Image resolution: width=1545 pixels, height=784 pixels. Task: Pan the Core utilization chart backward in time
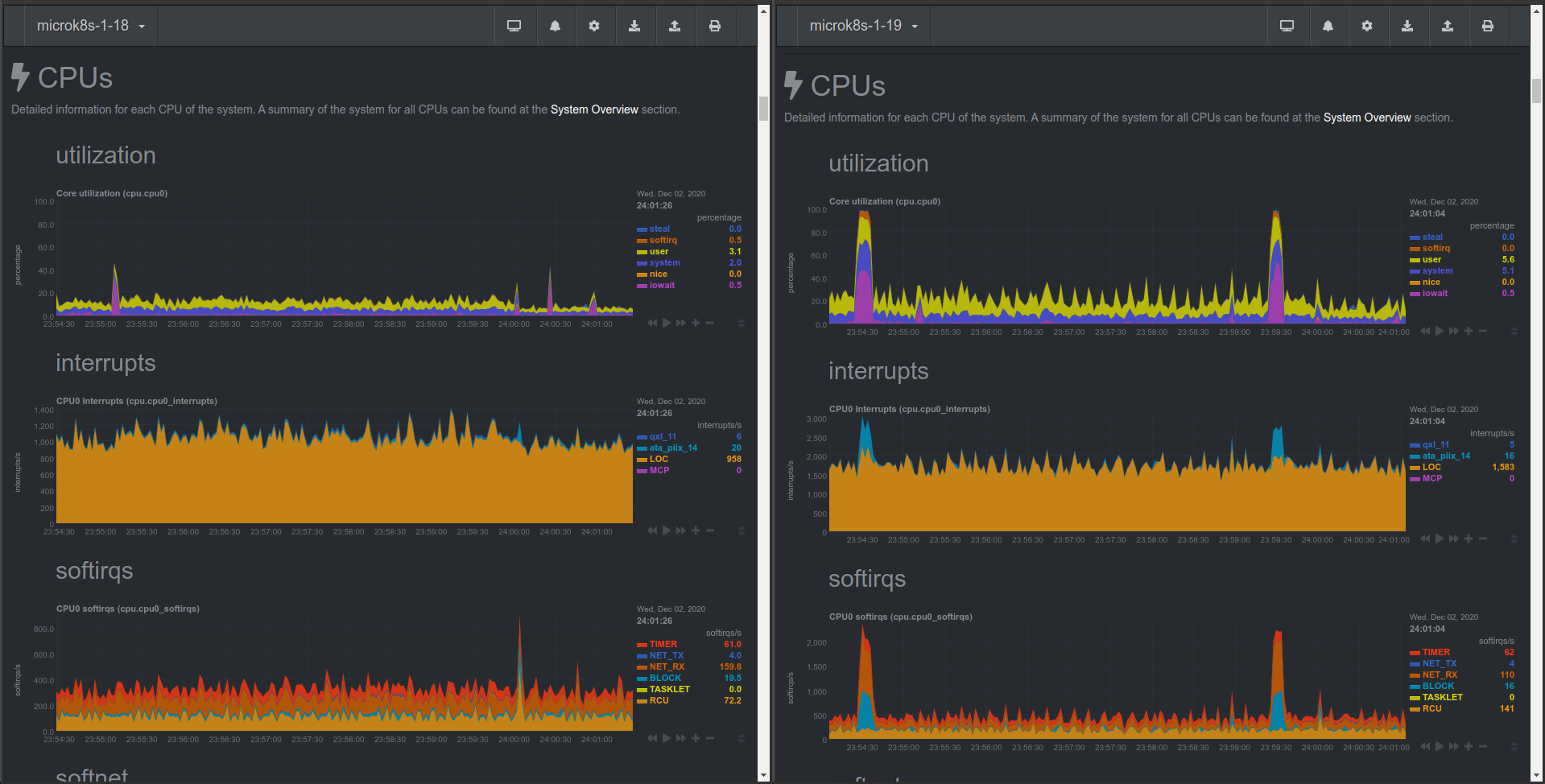click(652, 322)
